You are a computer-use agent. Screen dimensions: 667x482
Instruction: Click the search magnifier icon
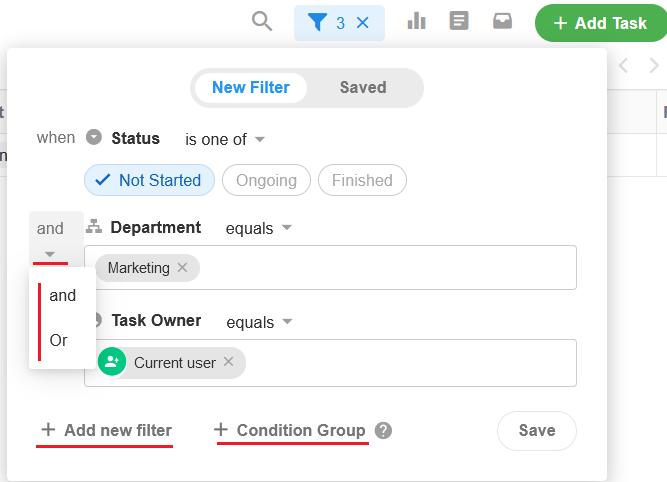pos(262,22)
